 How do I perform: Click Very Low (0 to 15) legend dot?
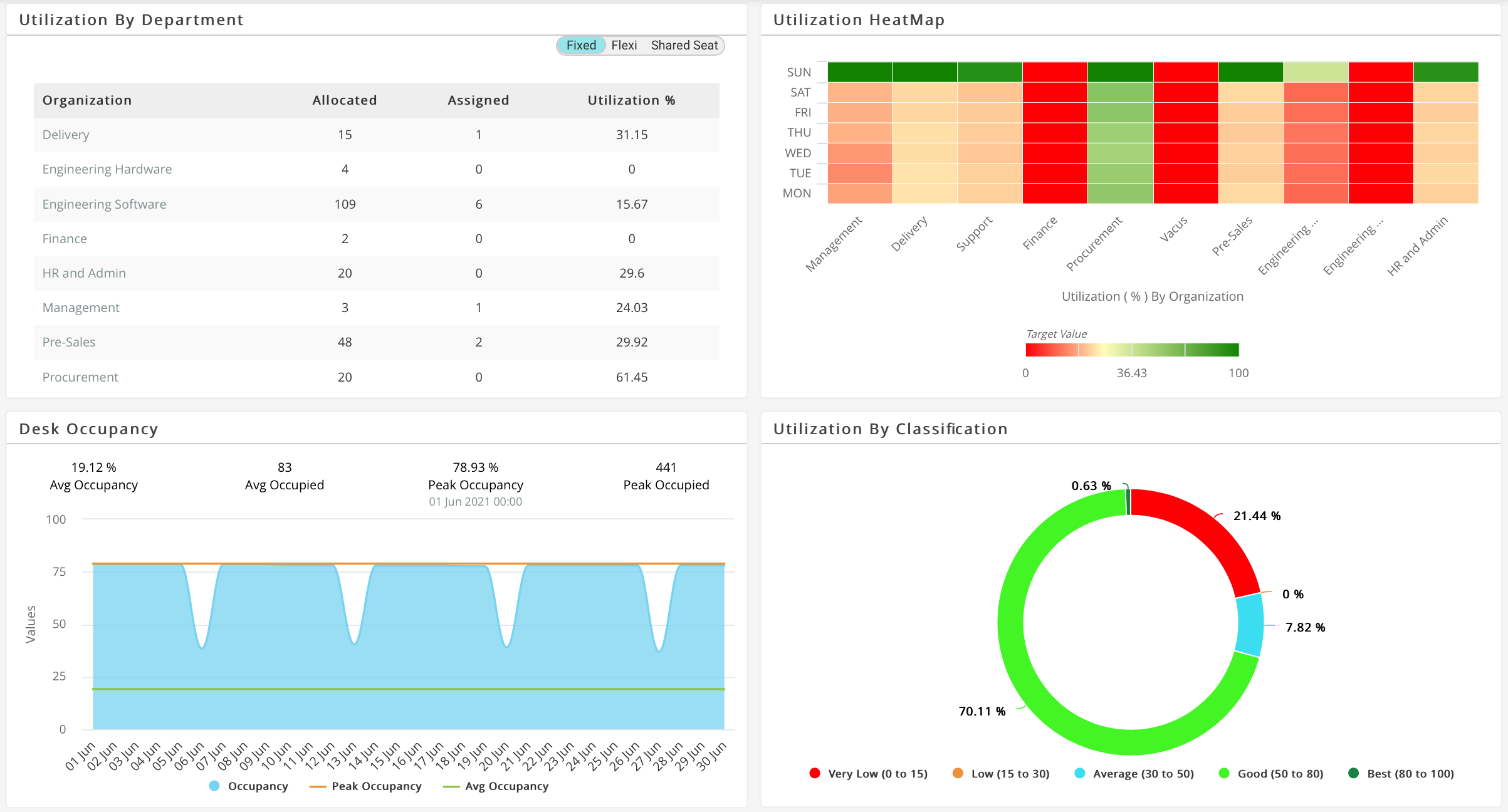(x=815, y=773)
